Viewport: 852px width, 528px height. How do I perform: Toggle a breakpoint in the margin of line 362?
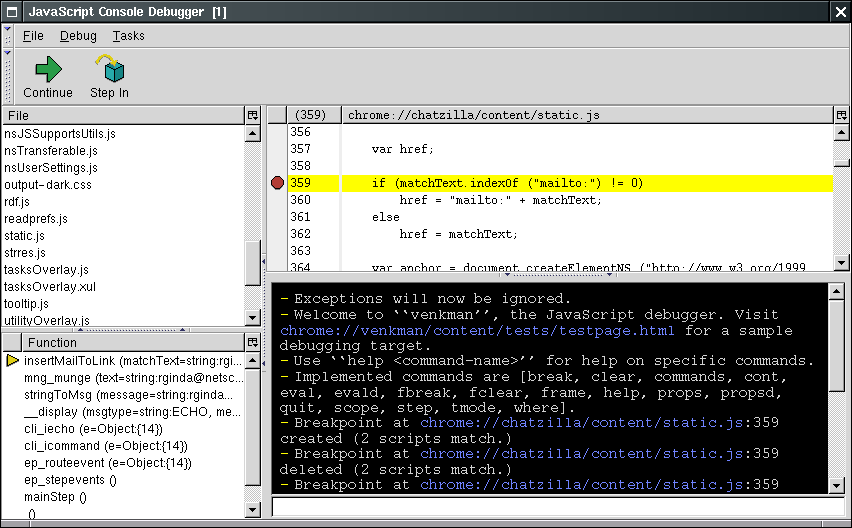[x=277, y=234]
